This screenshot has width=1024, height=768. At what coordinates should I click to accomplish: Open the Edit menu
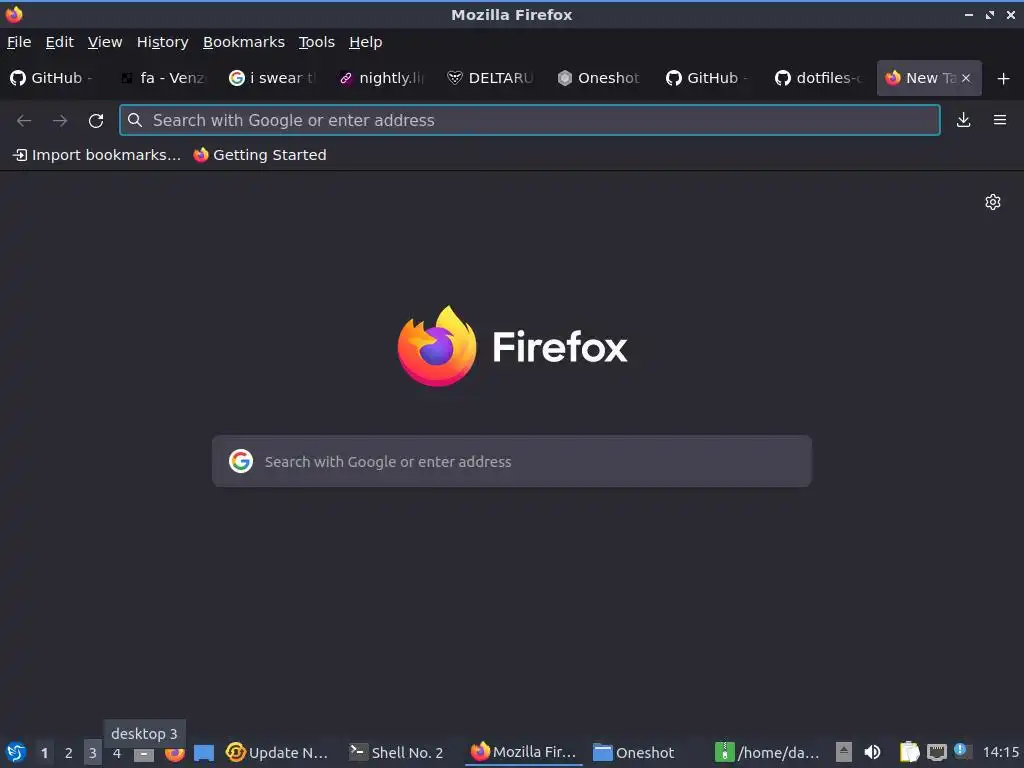(59, 42)
